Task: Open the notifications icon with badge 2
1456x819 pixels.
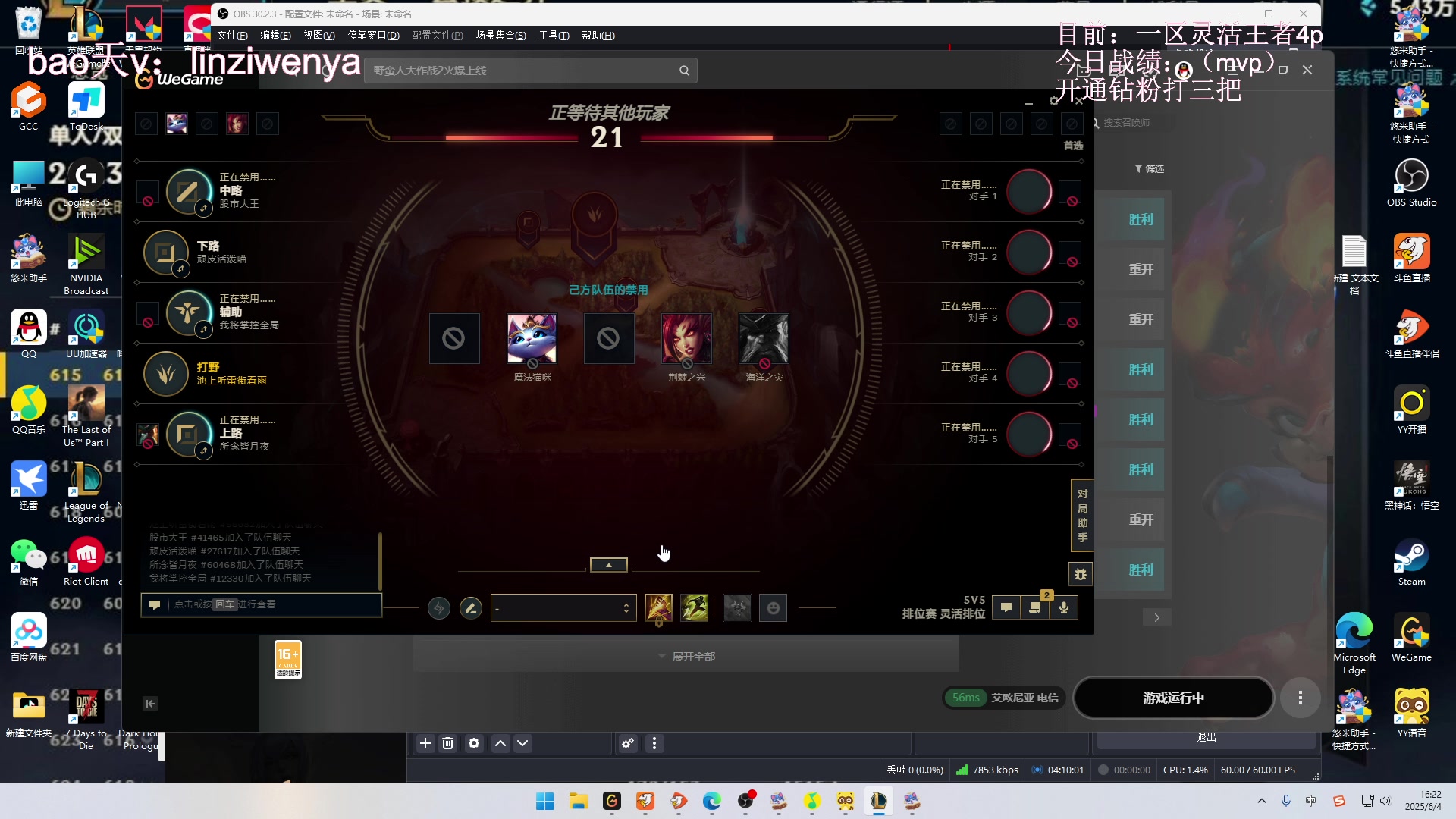Action: pos(1035,607)
